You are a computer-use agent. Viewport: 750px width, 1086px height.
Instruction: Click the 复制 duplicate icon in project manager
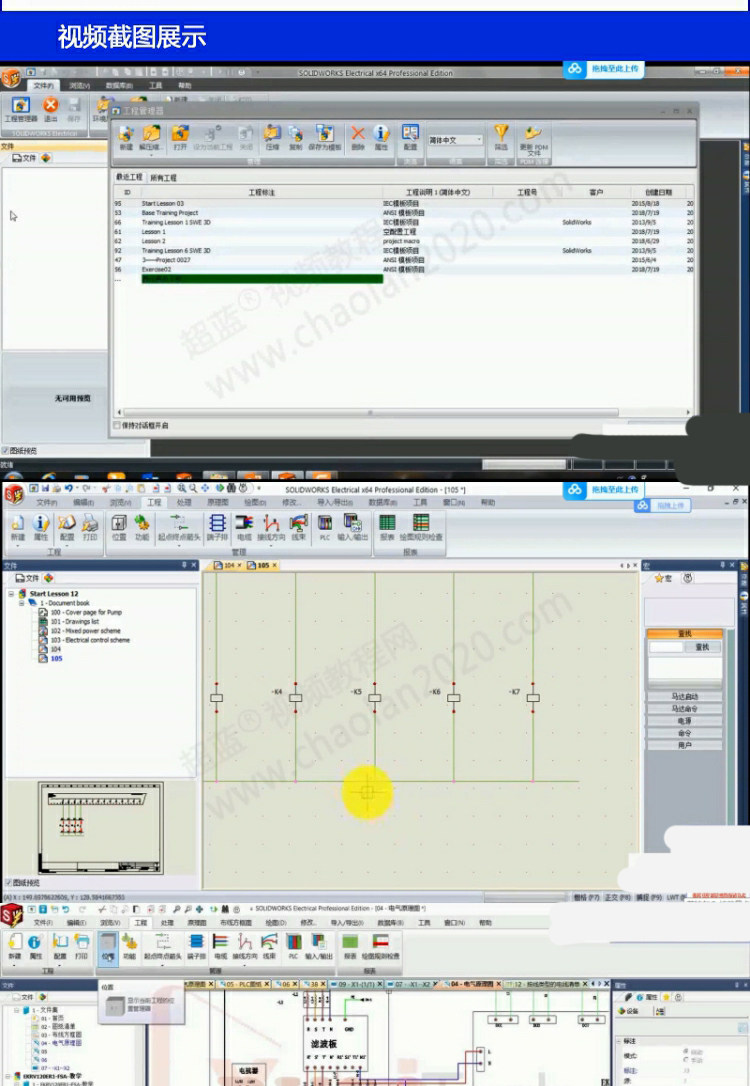click(x=296, y=137)
